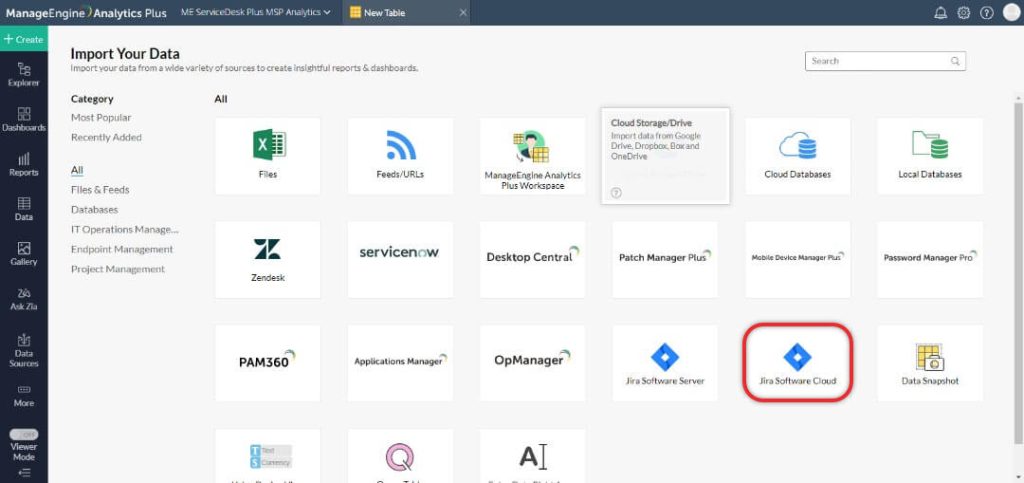
Task: Close the New Table tab
Action: (x=463, y=12)
